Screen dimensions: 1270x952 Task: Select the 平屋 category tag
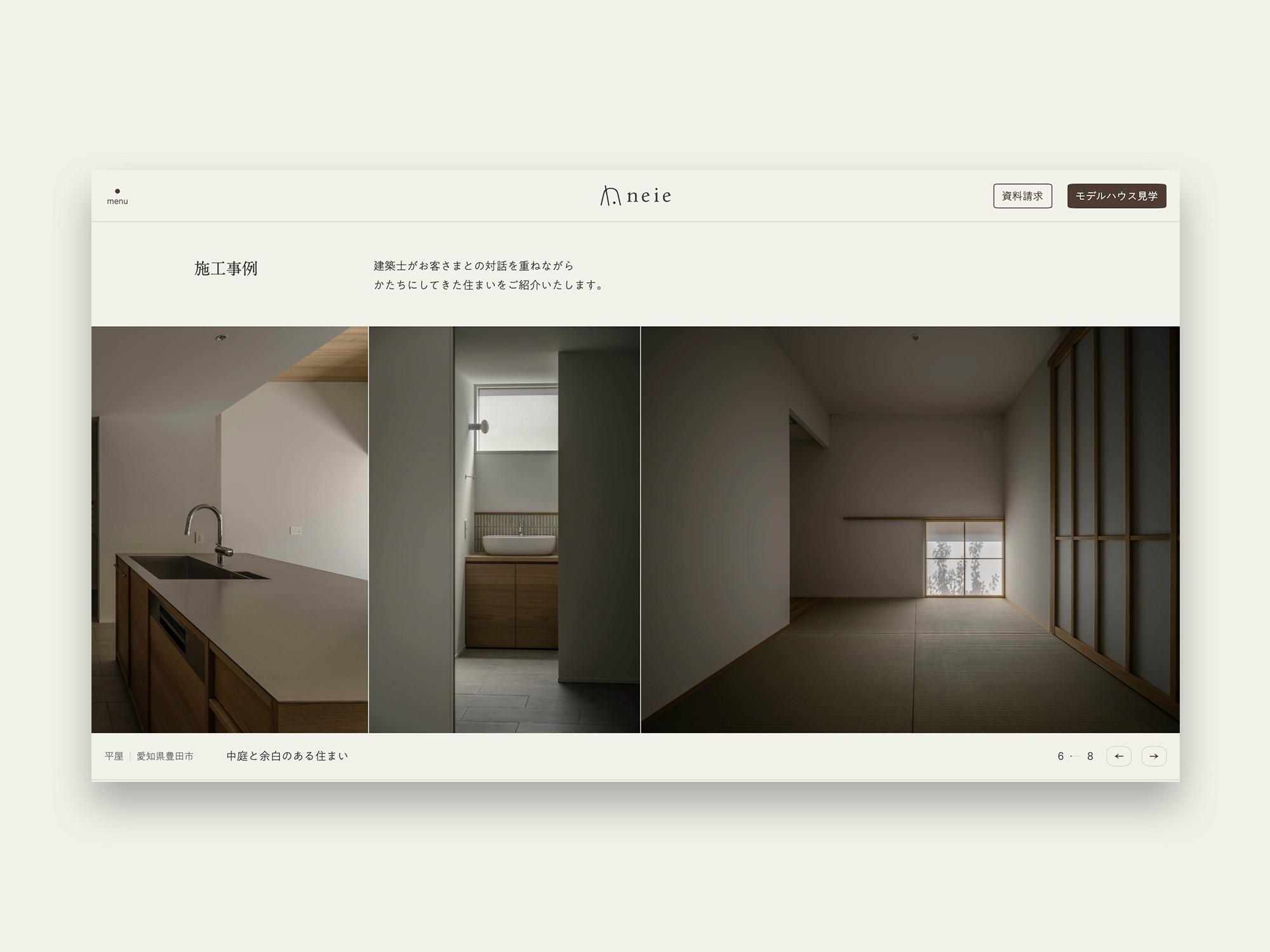click(x=114, y=757)
